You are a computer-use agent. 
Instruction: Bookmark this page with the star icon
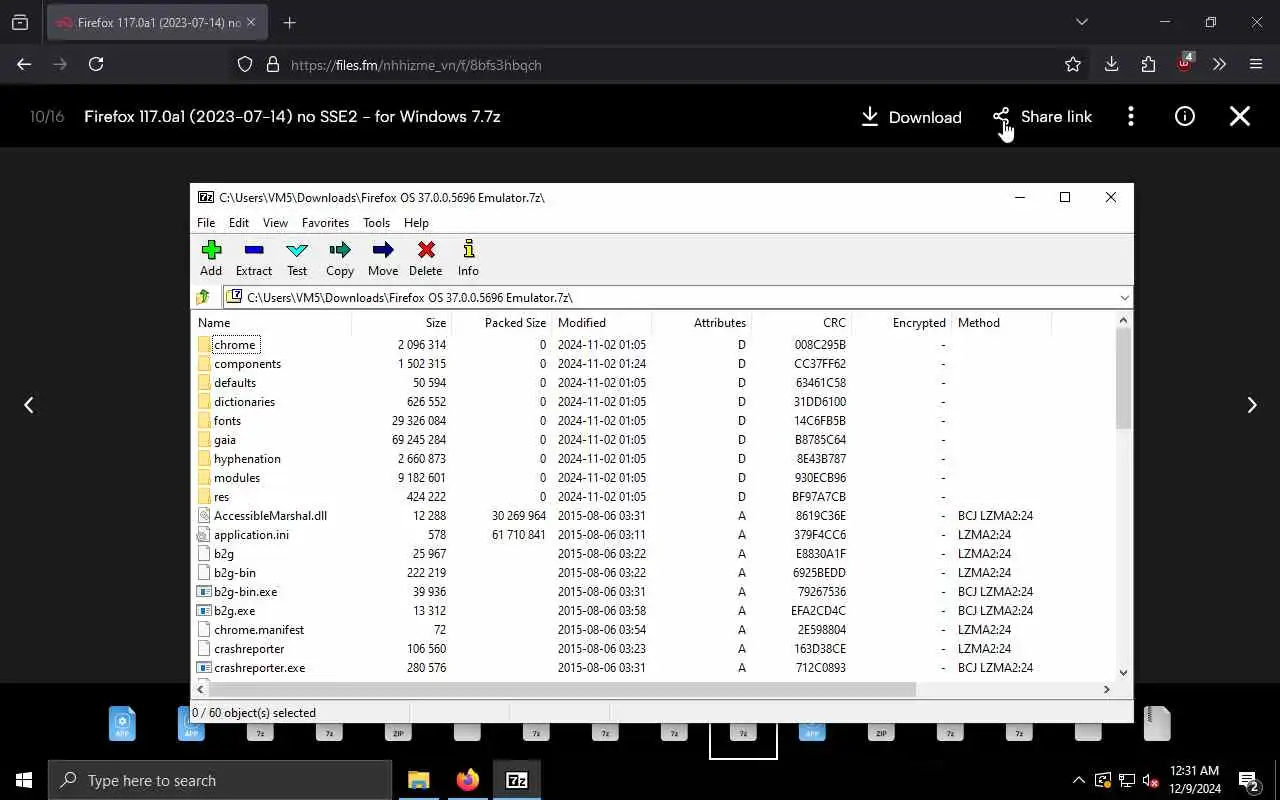[1073, 64]
